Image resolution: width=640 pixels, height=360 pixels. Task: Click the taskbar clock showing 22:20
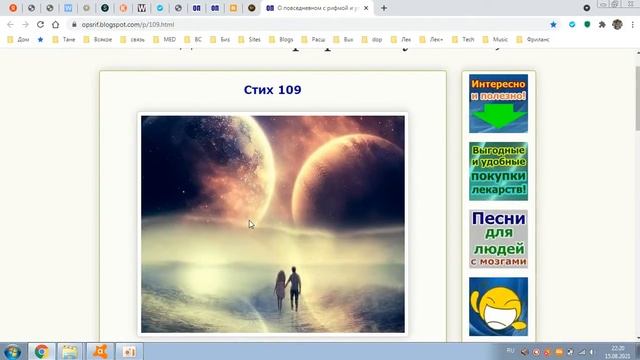click(x=617, y=352)
